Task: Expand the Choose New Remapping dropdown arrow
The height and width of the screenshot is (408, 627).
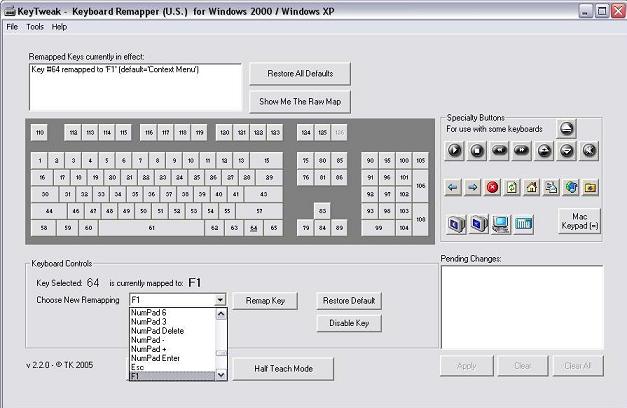Action: (220, 300)
